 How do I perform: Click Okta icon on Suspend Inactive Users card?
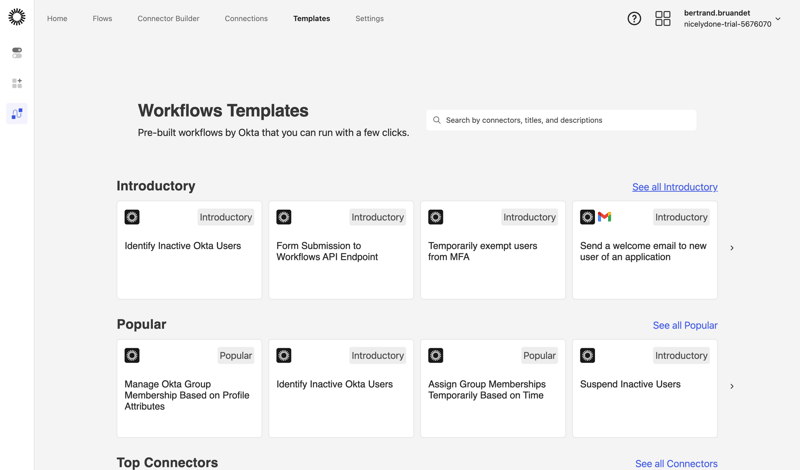point(587,355)
